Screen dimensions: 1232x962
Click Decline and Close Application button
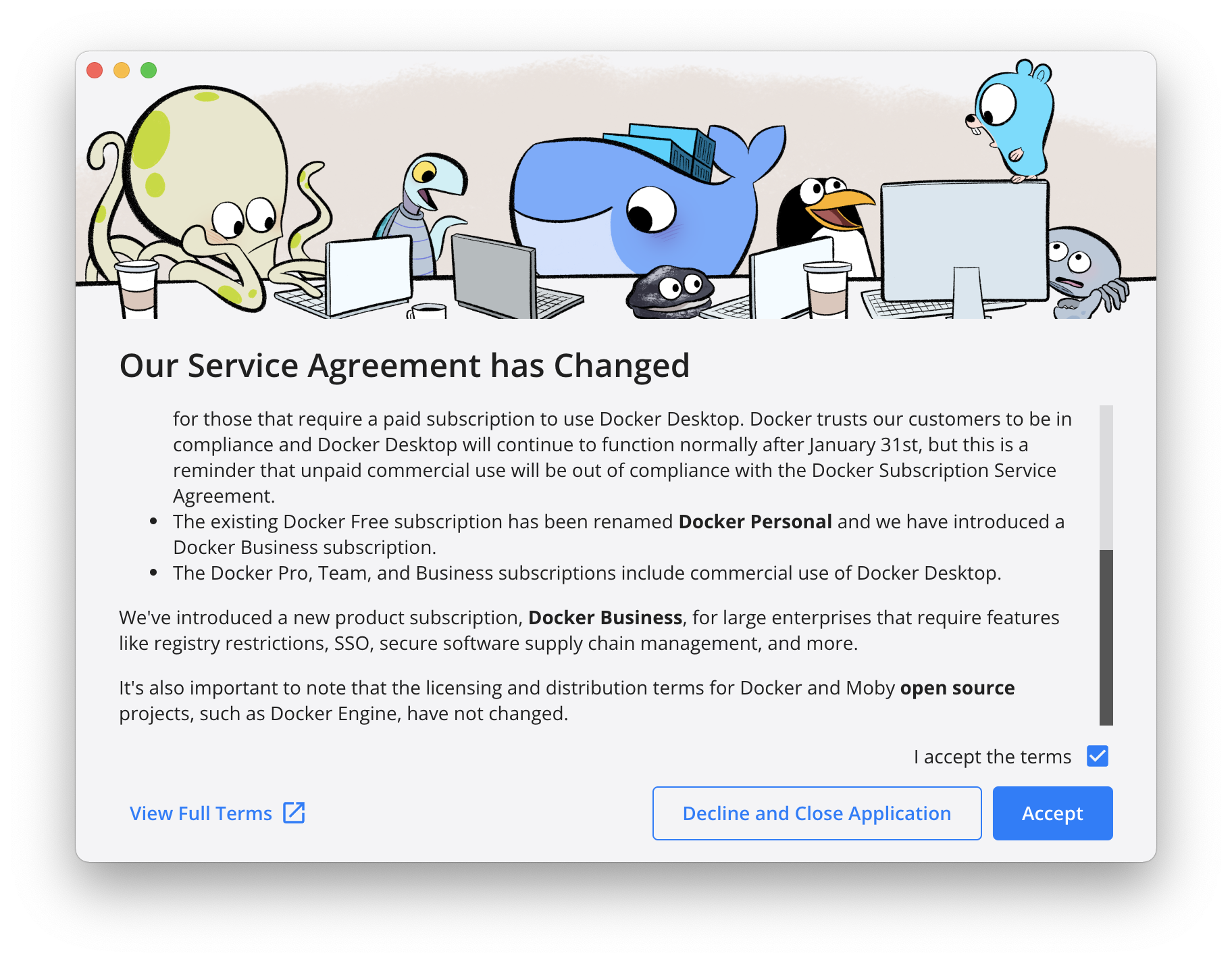pos(817,813)
